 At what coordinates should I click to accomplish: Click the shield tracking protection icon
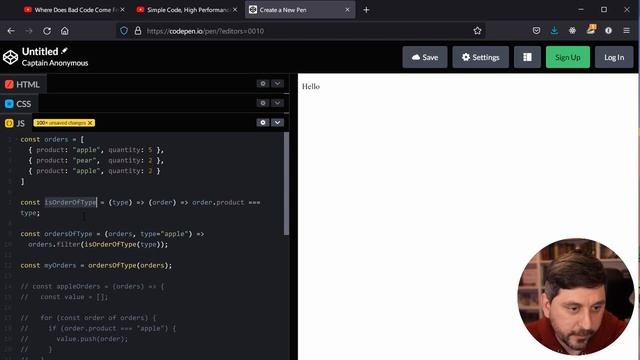pos(124,31)
